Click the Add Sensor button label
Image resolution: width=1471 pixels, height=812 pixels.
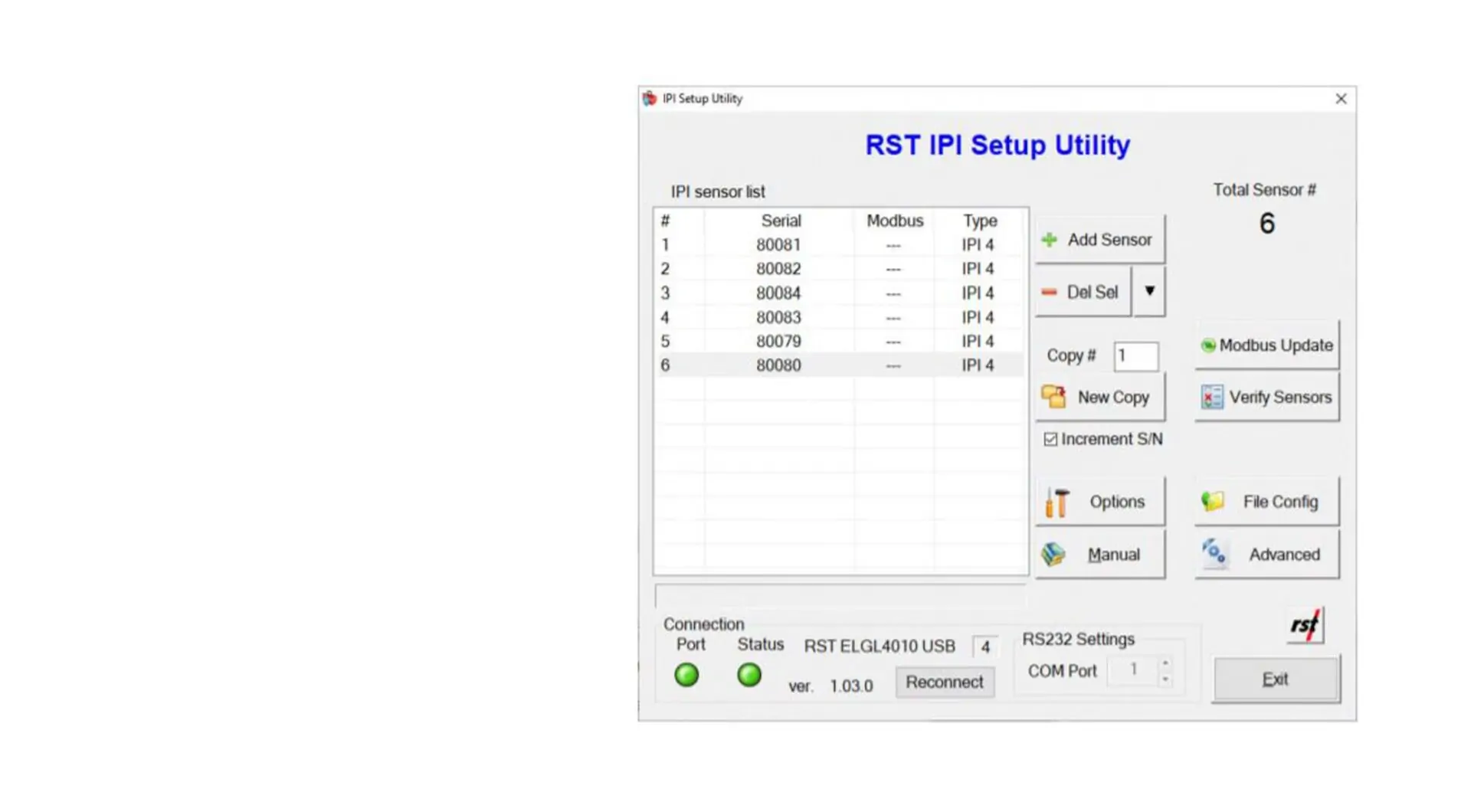(1109, 240)
